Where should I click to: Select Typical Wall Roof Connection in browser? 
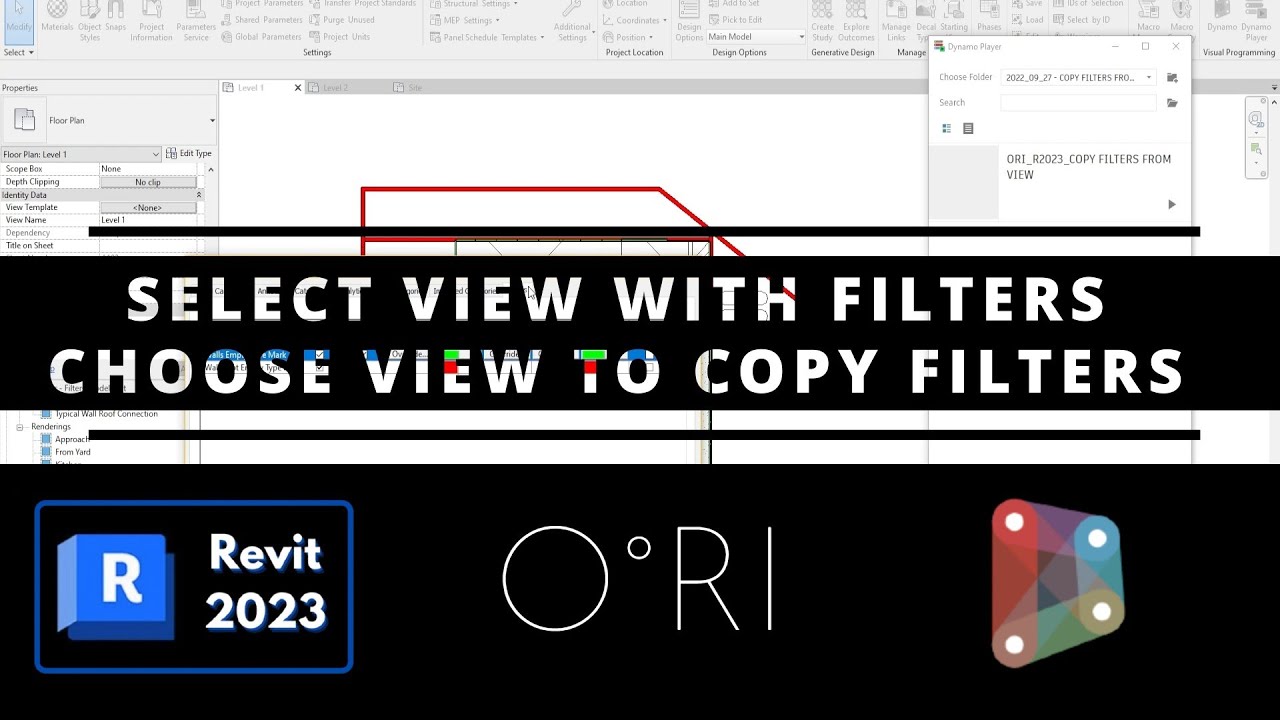click(105, 414)
